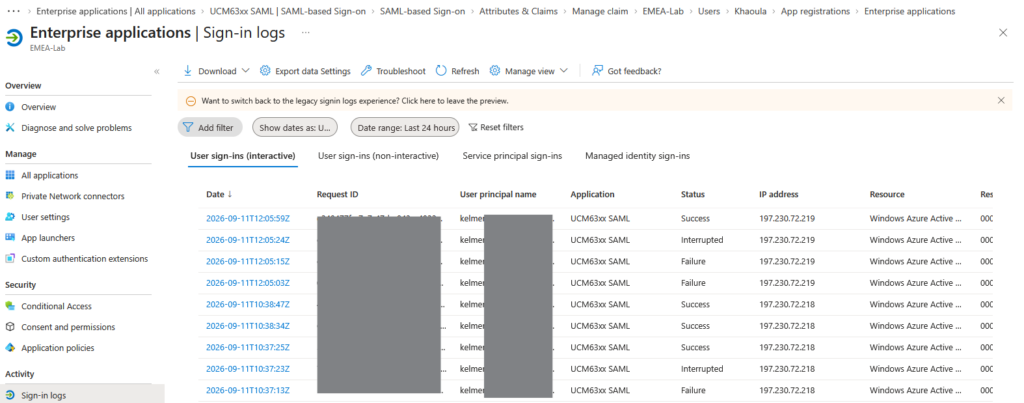This screenshot has height=403, width=1024.
Task: Click Custom authentication extensions icon
Action: coord(10,259)
